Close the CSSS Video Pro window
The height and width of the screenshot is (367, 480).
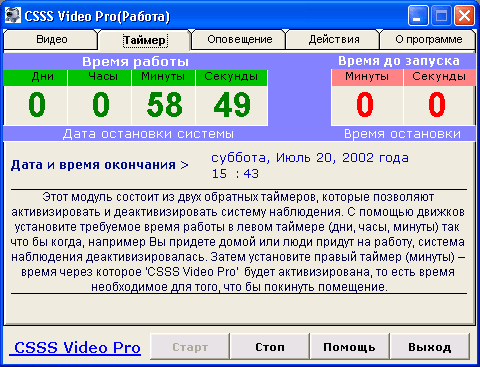click(464, 16)
